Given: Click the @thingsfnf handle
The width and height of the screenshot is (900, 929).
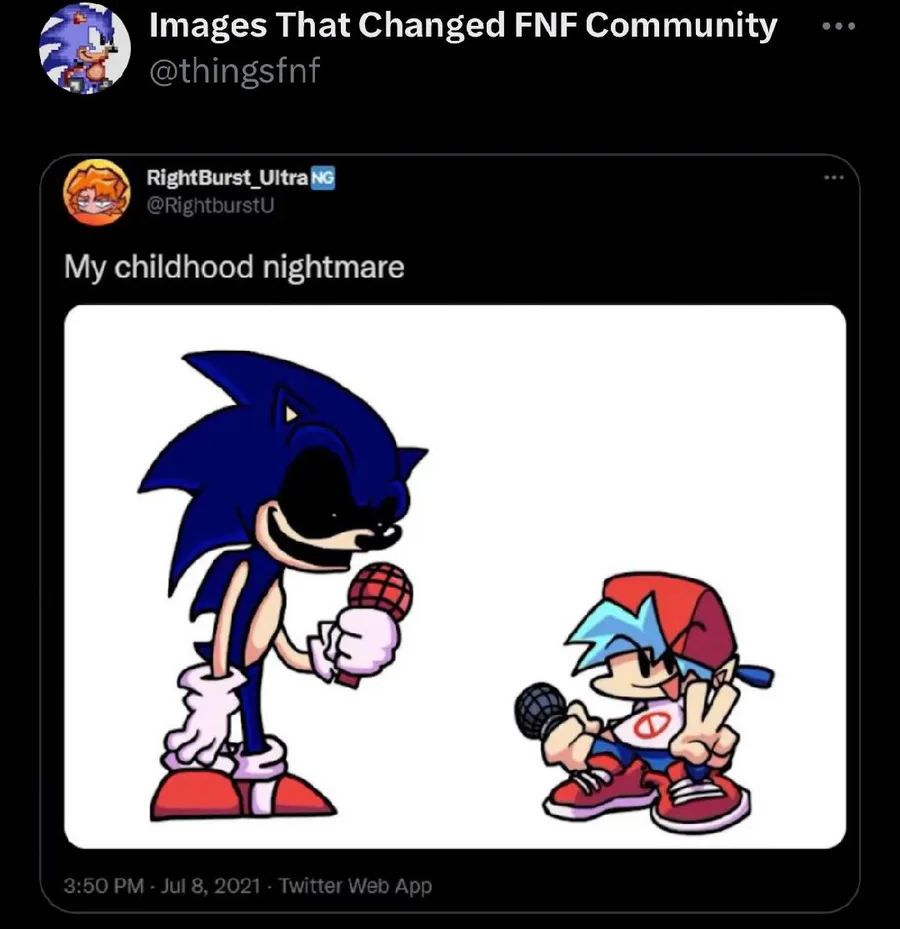Looking at the screenshot, I should 233,72.
